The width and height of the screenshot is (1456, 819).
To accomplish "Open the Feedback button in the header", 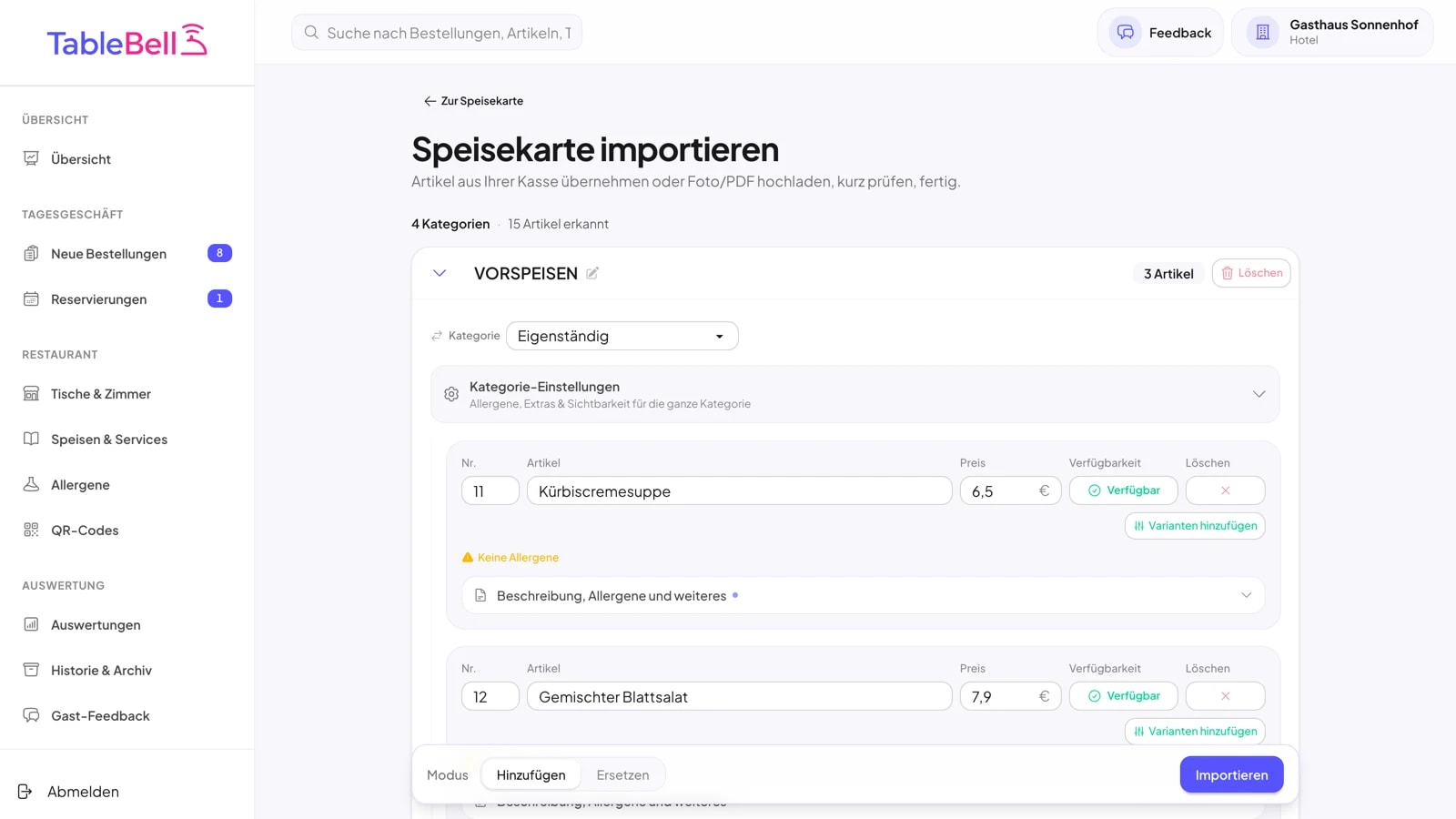I will 1160,33.
